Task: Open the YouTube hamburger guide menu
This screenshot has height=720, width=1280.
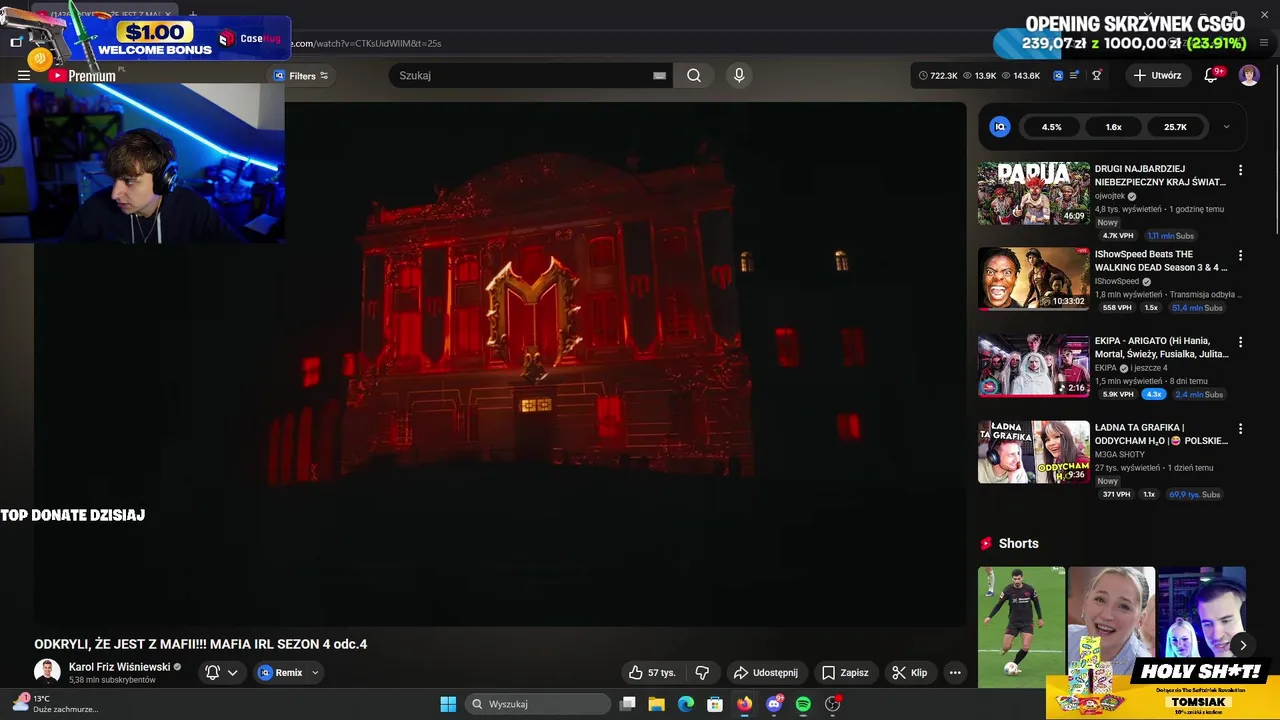Action: [x=24, y=75]
